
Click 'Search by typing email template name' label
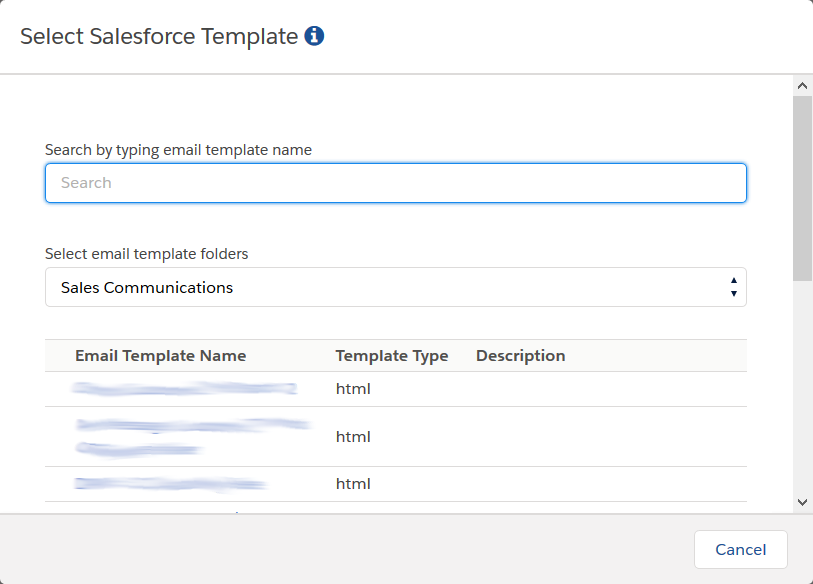[178, 150]
